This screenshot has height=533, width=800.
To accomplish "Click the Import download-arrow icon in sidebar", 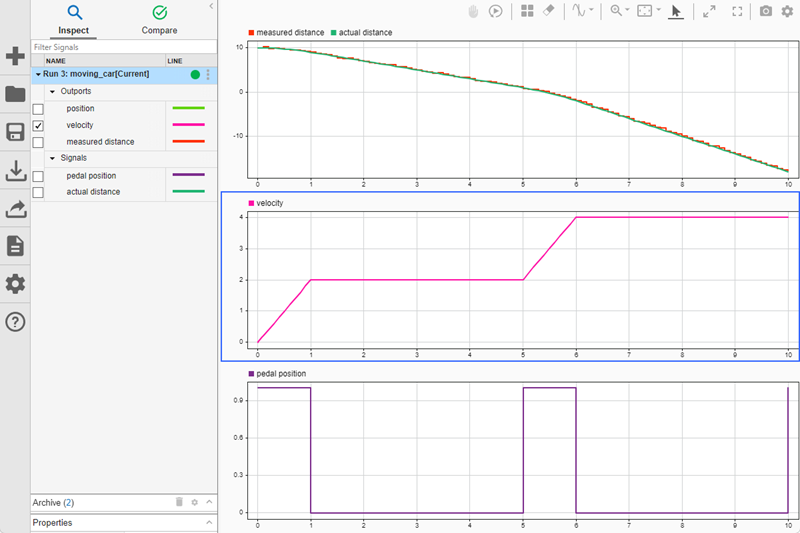I will coord(15,171).
